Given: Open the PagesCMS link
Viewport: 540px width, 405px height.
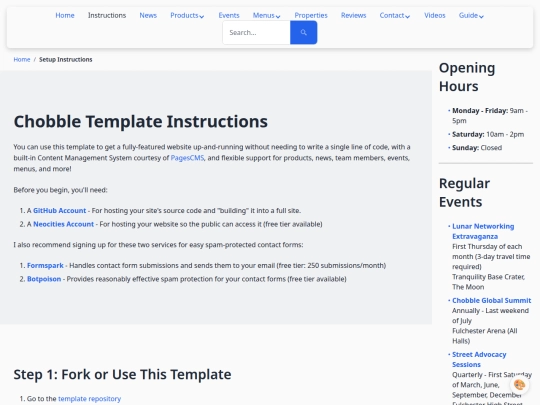Looking at the screenshot, I should pos(187,158).
